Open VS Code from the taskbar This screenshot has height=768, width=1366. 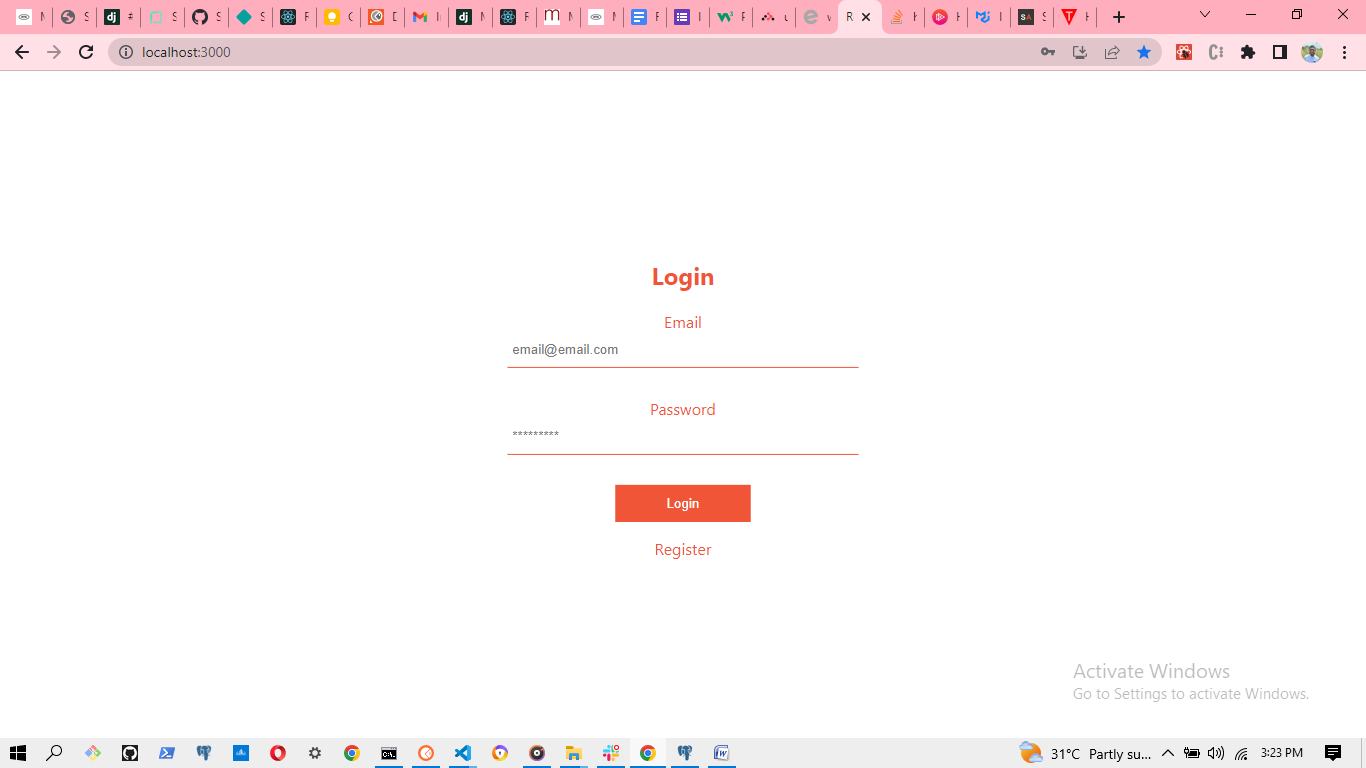[x=462, y=753]
